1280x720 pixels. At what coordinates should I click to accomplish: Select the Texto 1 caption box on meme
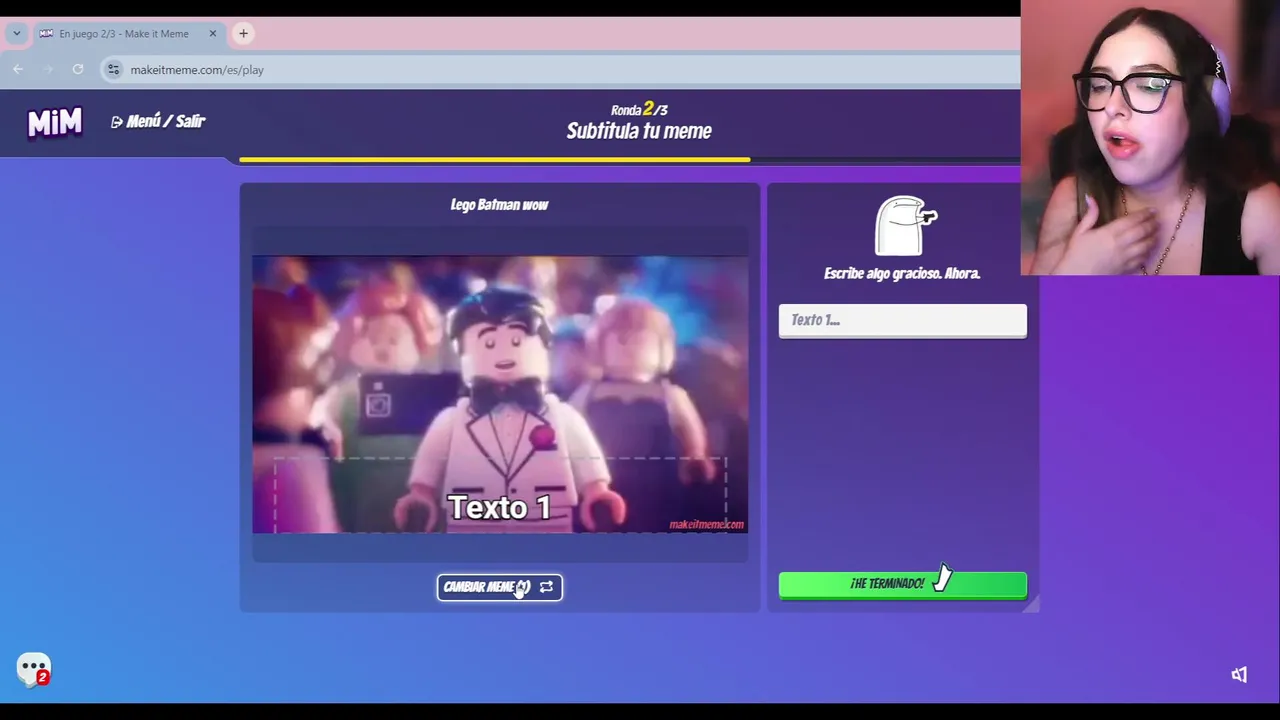[499, 495]
